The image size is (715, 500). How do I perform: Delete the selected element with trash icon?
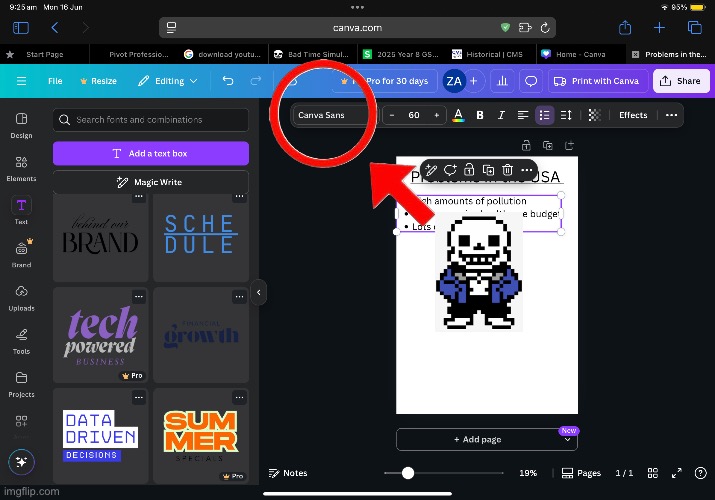click(508, 170)
